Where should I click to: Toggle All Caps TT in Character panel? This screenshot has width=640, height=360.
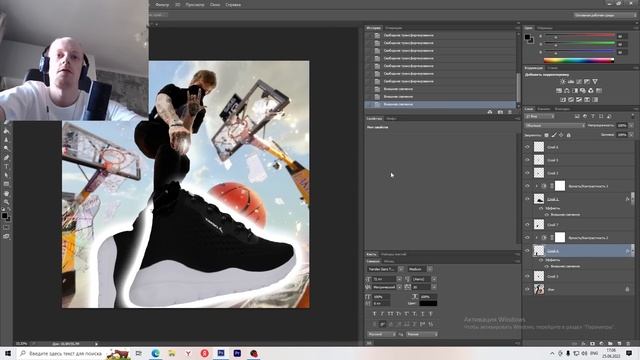390,314
